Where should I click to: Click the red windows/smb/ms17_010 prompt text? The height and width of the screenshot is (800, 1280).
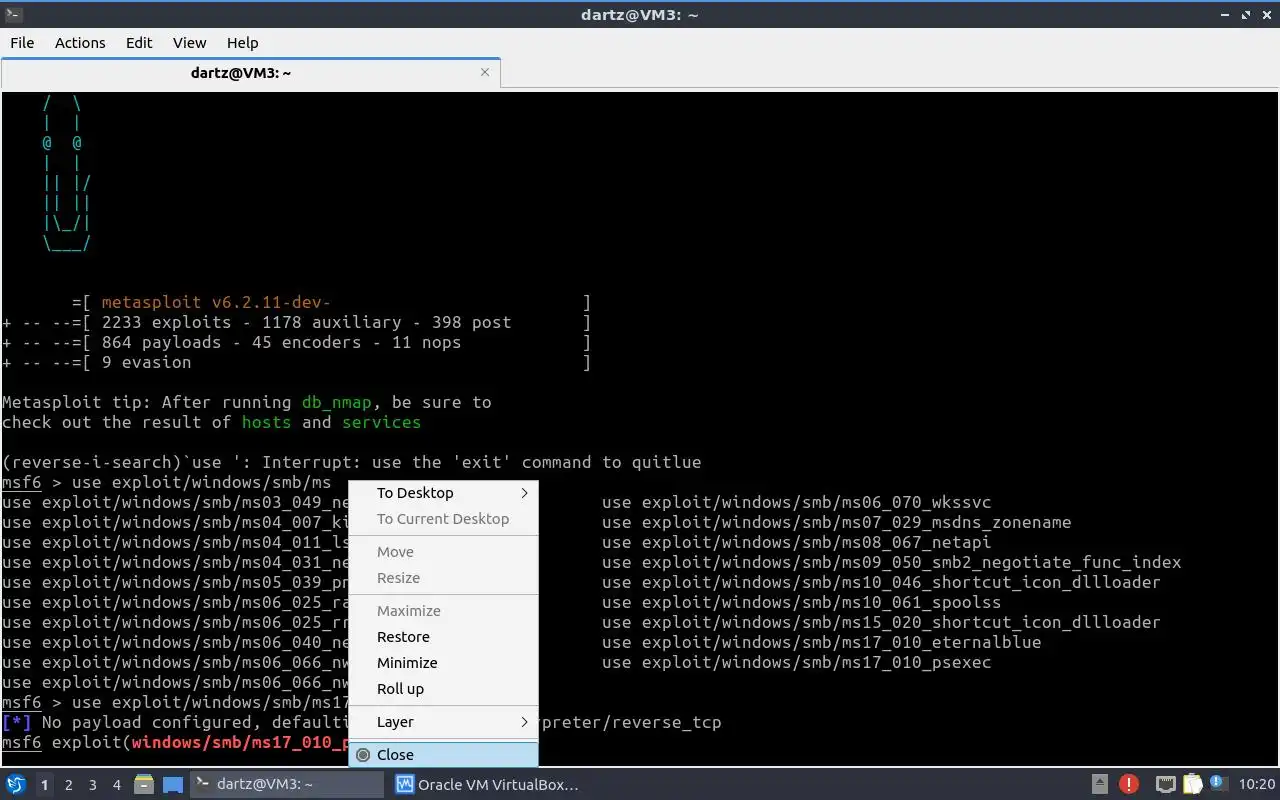coord(240,743)
